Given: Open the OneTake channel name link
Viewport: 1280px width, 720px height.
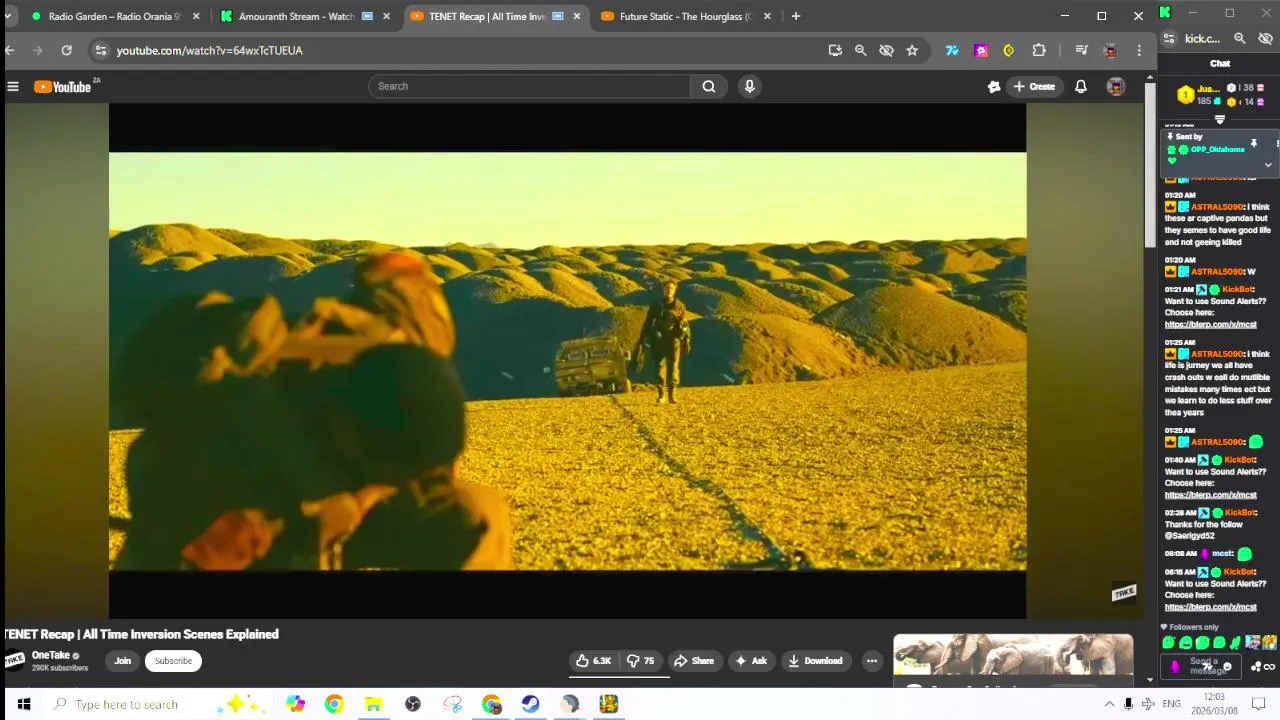Looking at the screenshot, I should coord(50,656).
